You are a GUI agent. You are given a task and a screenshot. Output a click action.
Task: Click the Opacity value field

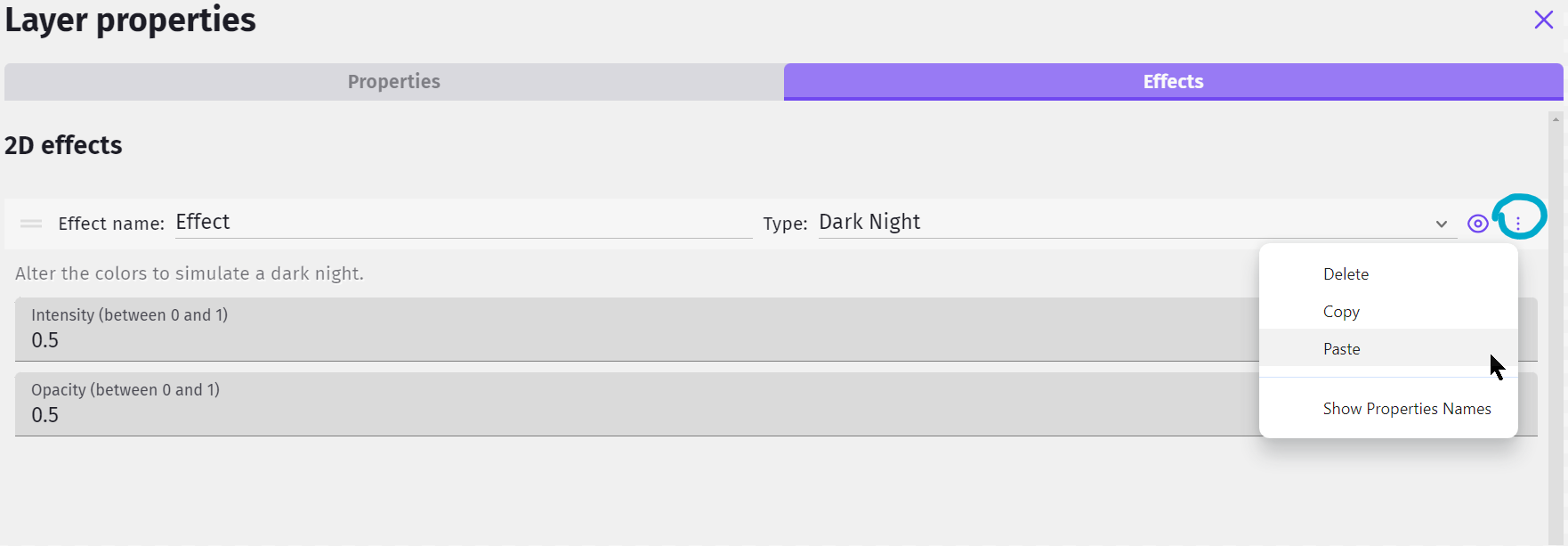(623, 415)
